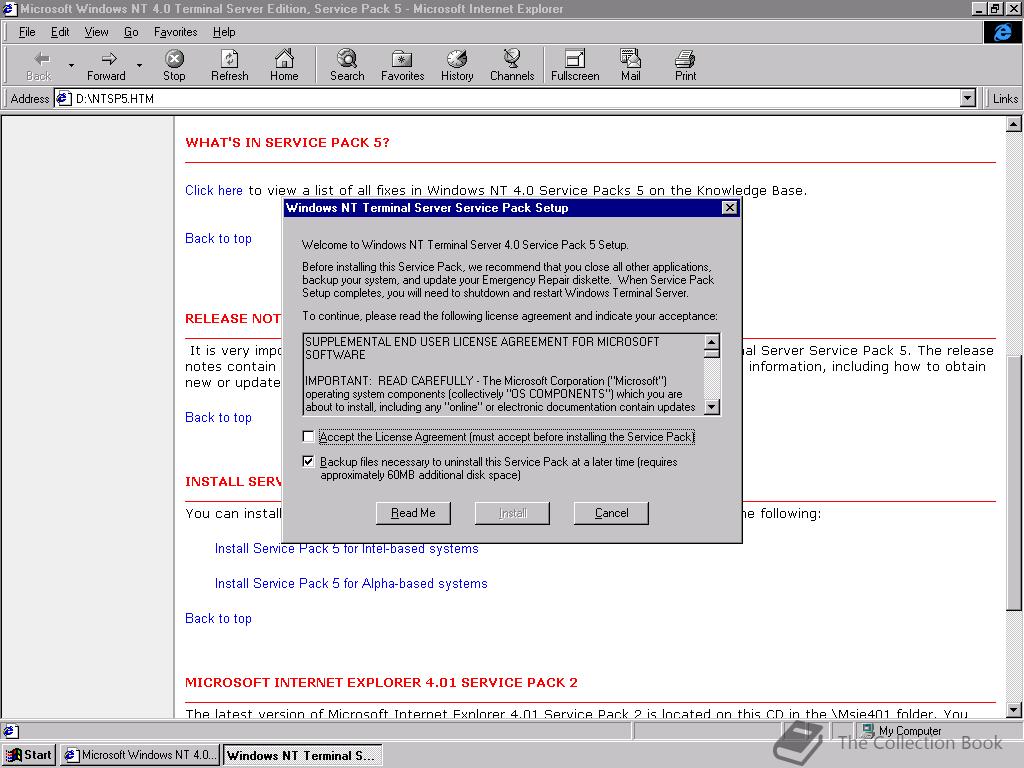
Task: Show the History panel icon
Action: tap(456, 59)
